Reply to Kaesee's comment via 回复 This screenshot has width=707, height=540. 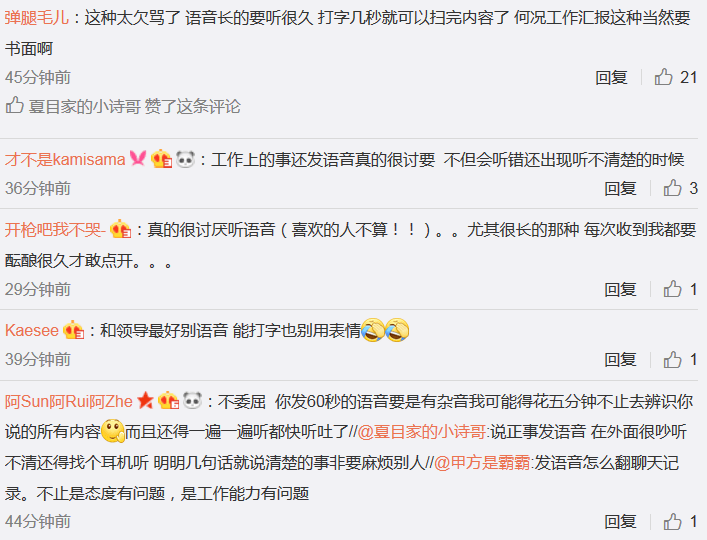[x=620, y=360]
